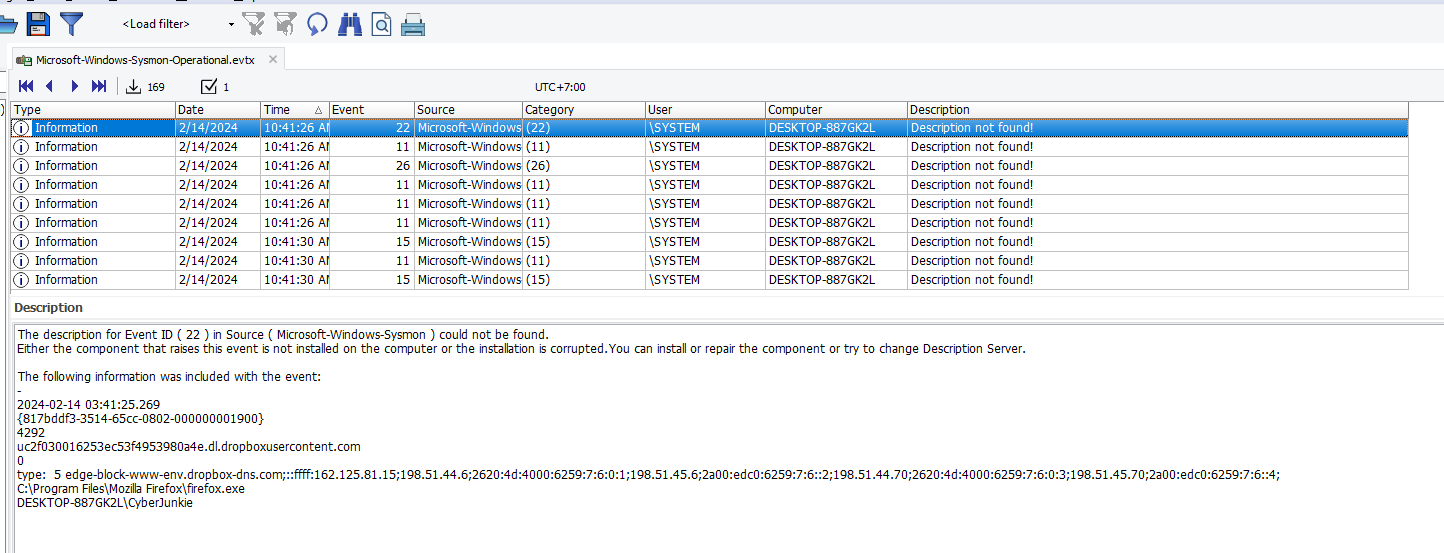
Task: Clear filter using crossed funnel icon
Action: click(254, 24)
